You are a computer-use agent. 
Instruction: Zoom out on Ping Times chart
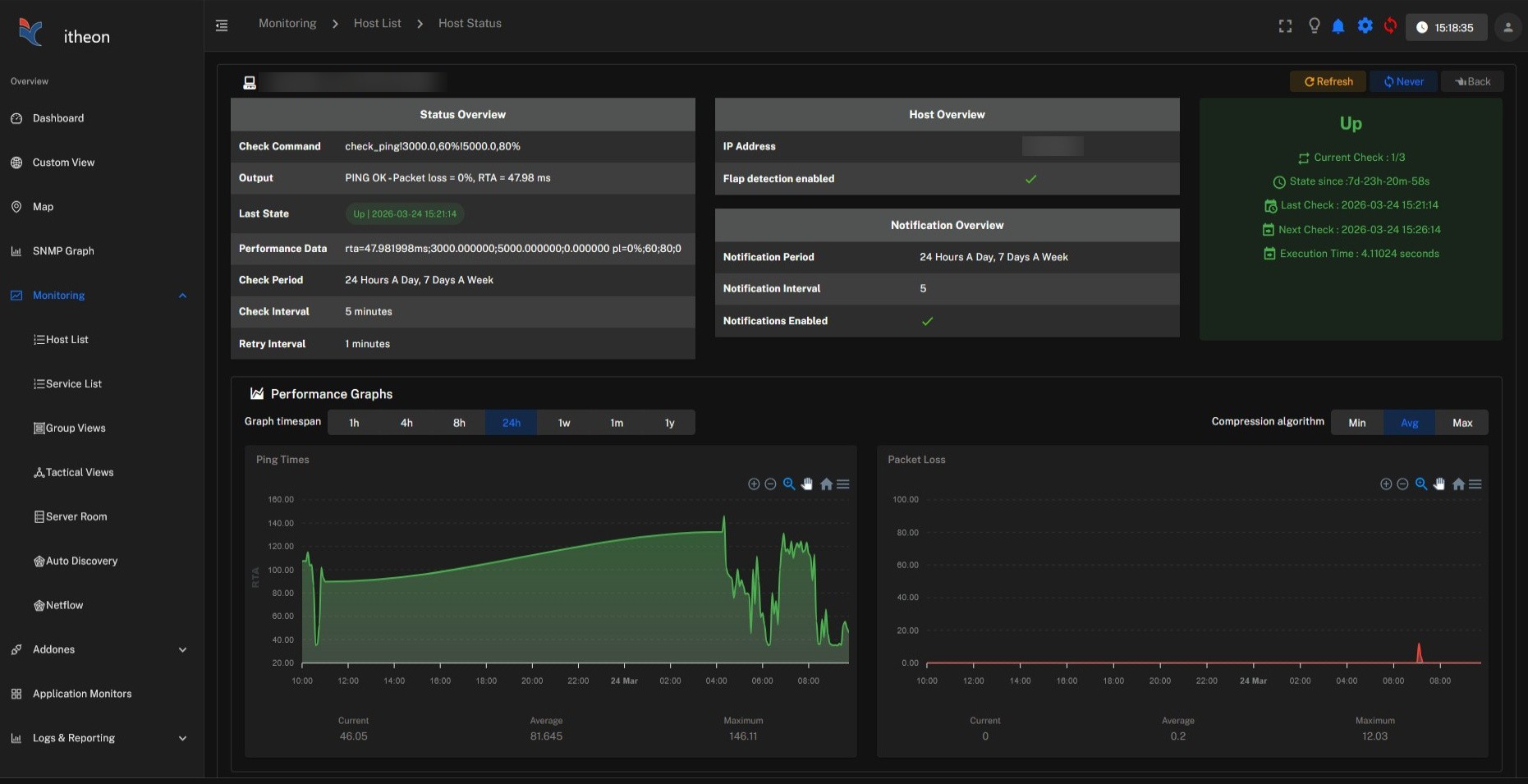pyautogui.click(x=770, y=484)
